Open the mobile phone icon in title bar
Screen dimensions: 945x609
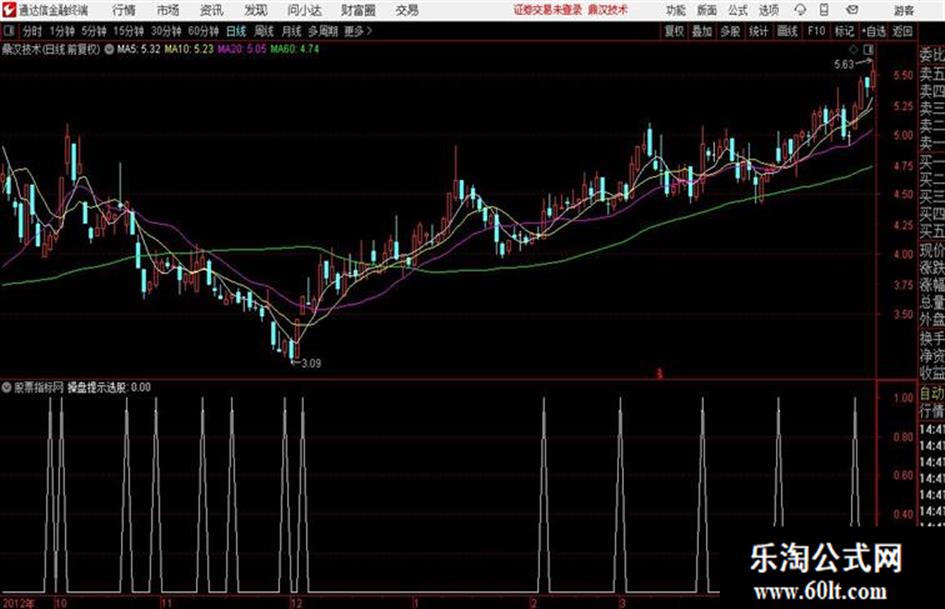(x=824, y=10)
